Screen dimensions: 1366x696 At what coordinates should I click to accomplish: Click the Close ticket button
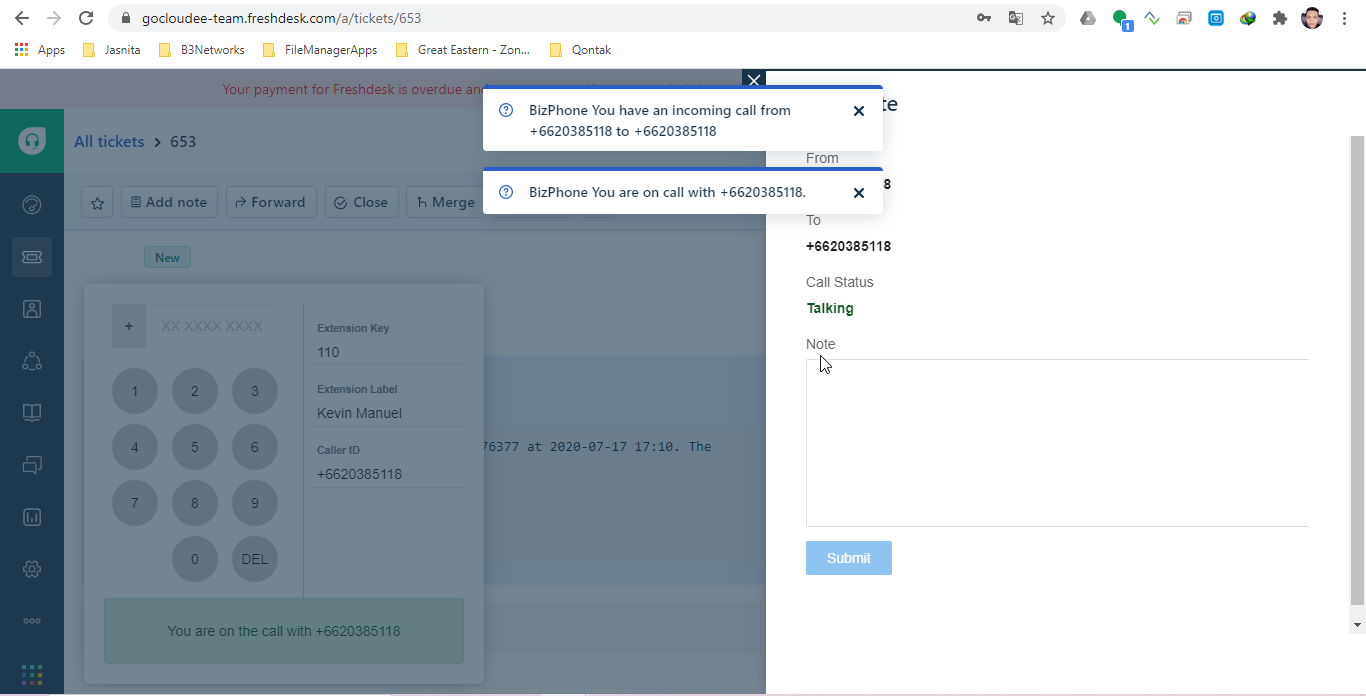point(361,202)
